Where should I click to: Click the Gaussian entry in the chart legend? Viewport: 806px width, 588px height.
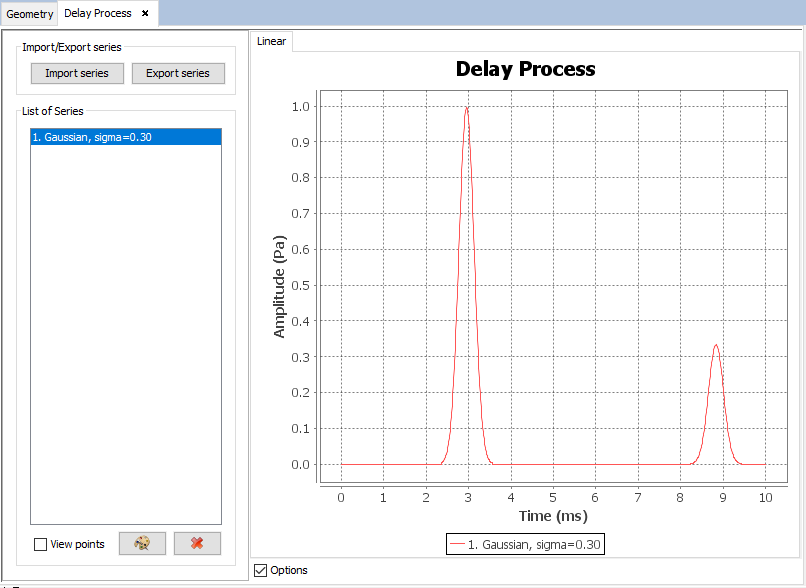click(x=533, y=544)
